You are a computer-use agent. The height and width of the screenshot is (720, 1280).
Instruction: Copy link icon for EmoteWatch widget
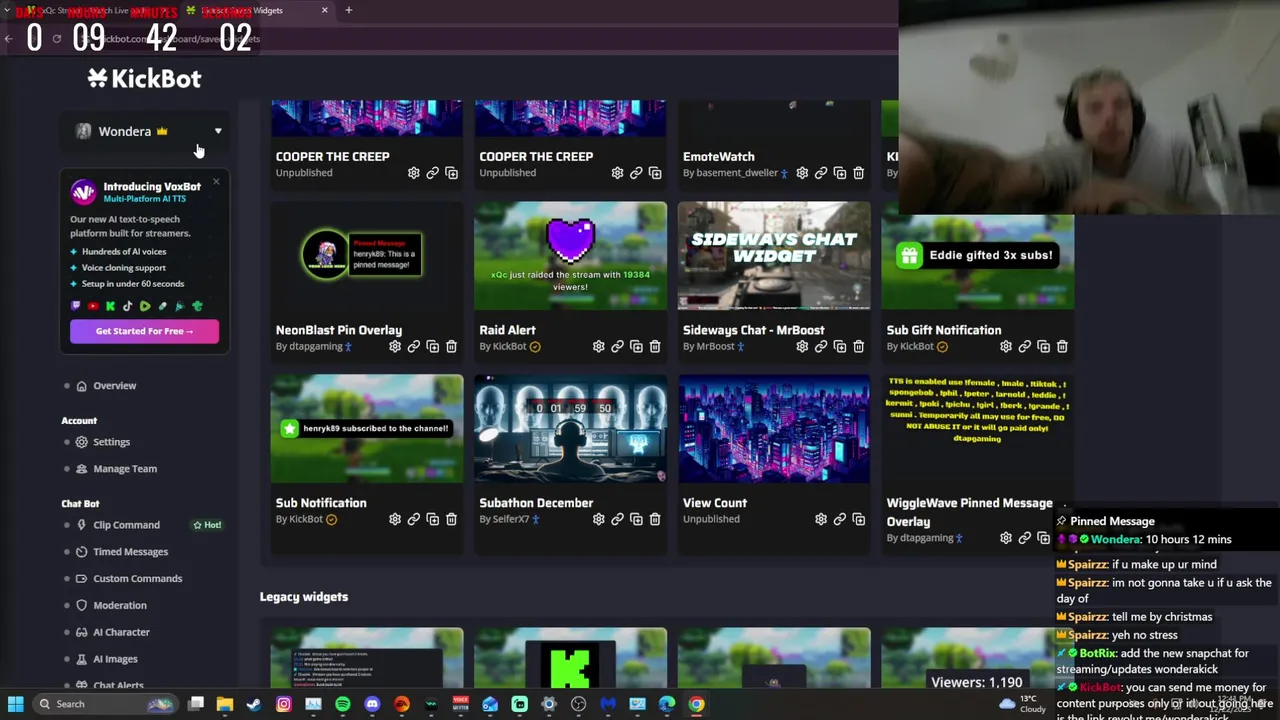click(821, 173)
